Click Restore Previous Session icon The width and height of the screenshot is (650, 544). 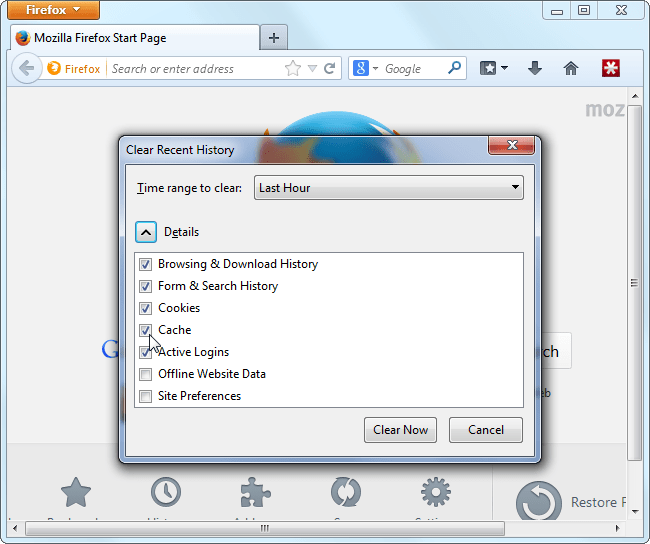tap(538, 500)
